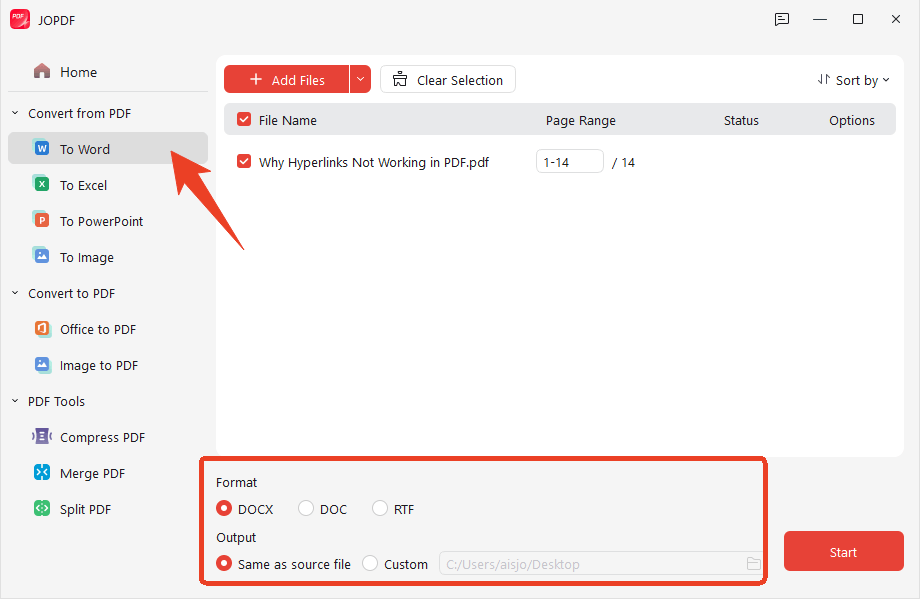Image resolution: width=920 pixels, height=599 pixels.
Task: Select the To Excel icon
Action: point(42,184)
